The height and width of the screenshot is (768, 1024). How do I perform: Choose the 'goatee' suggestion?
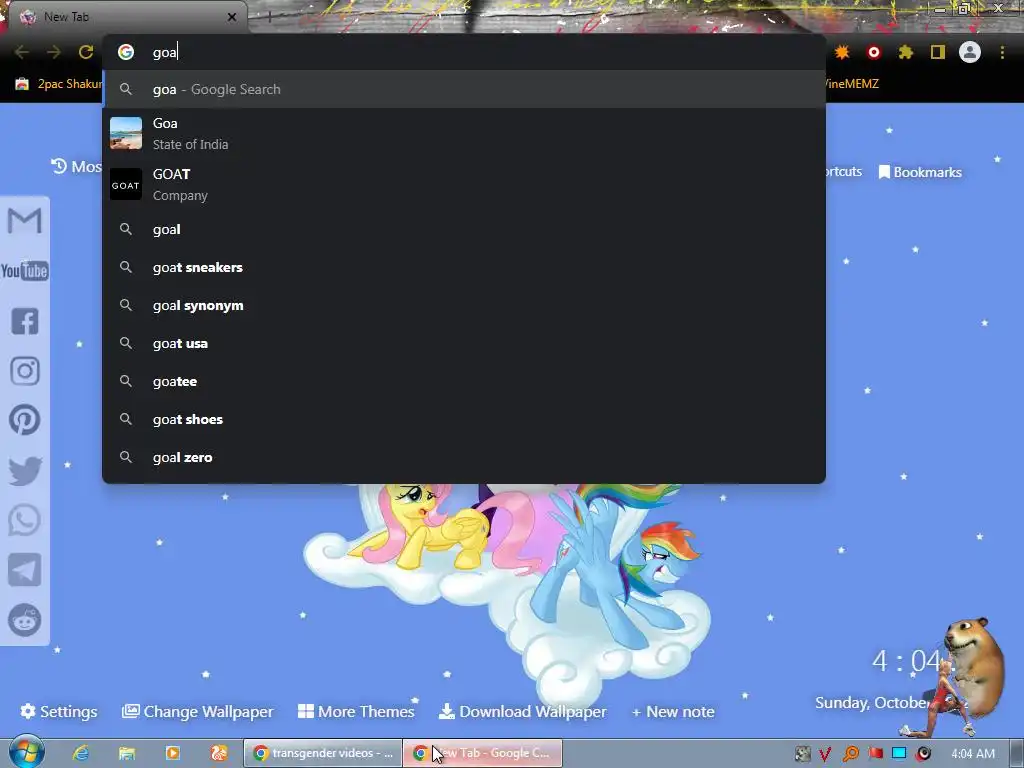point(464,381)
